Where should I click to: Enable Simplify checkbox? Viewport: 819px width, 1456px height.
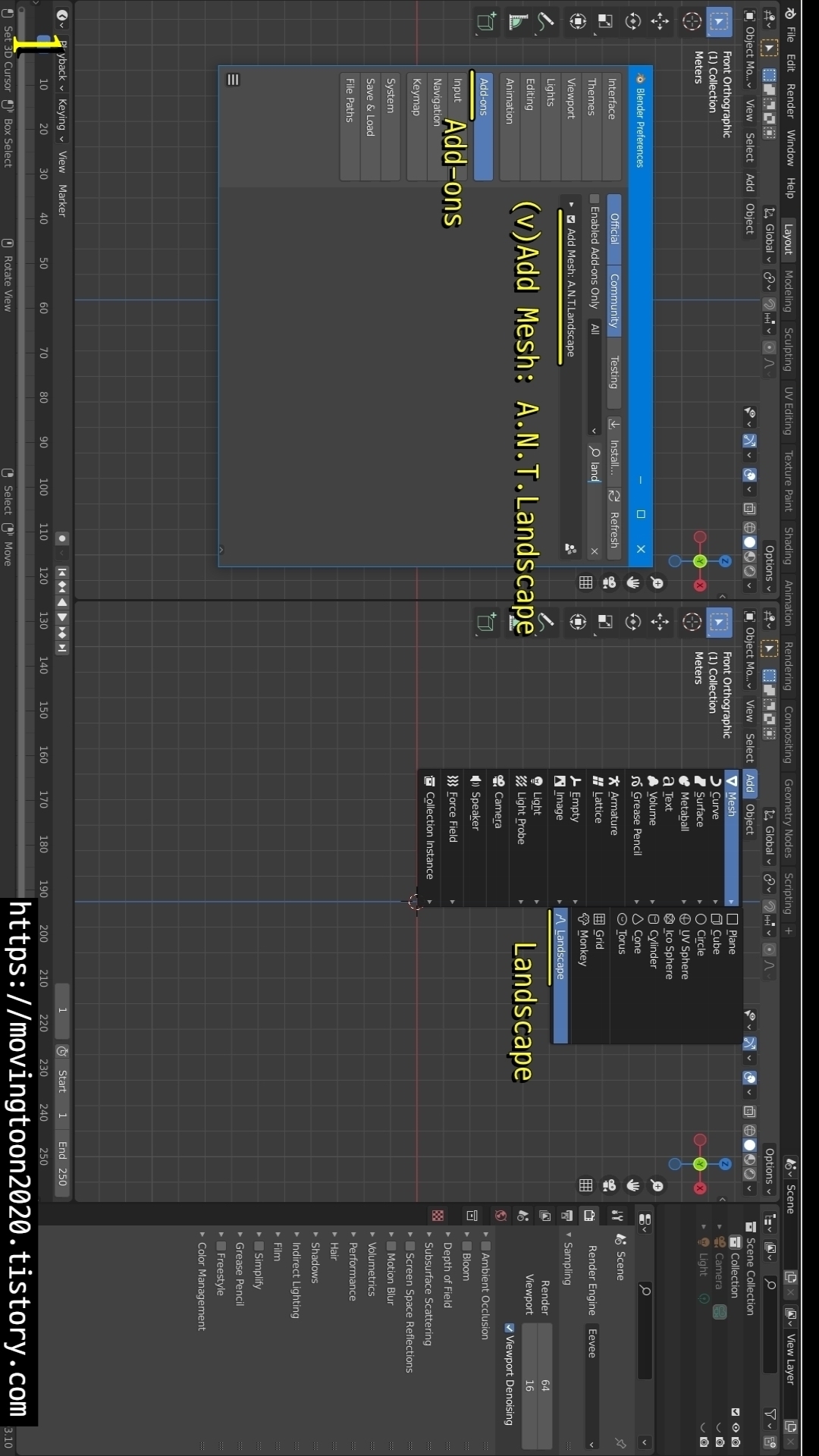tap(259, 1246)
